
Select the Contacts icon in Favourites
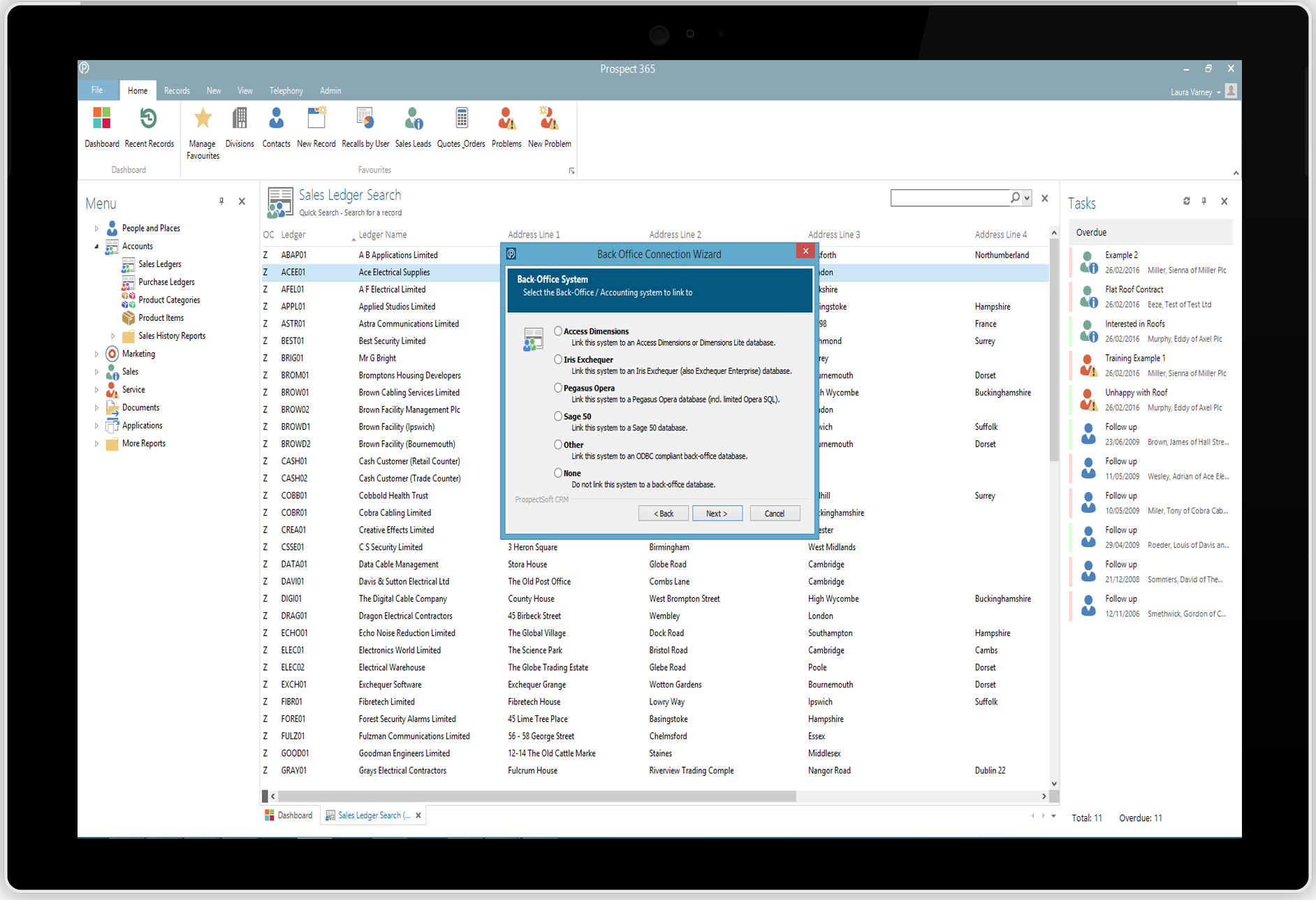tap(276, 126)
